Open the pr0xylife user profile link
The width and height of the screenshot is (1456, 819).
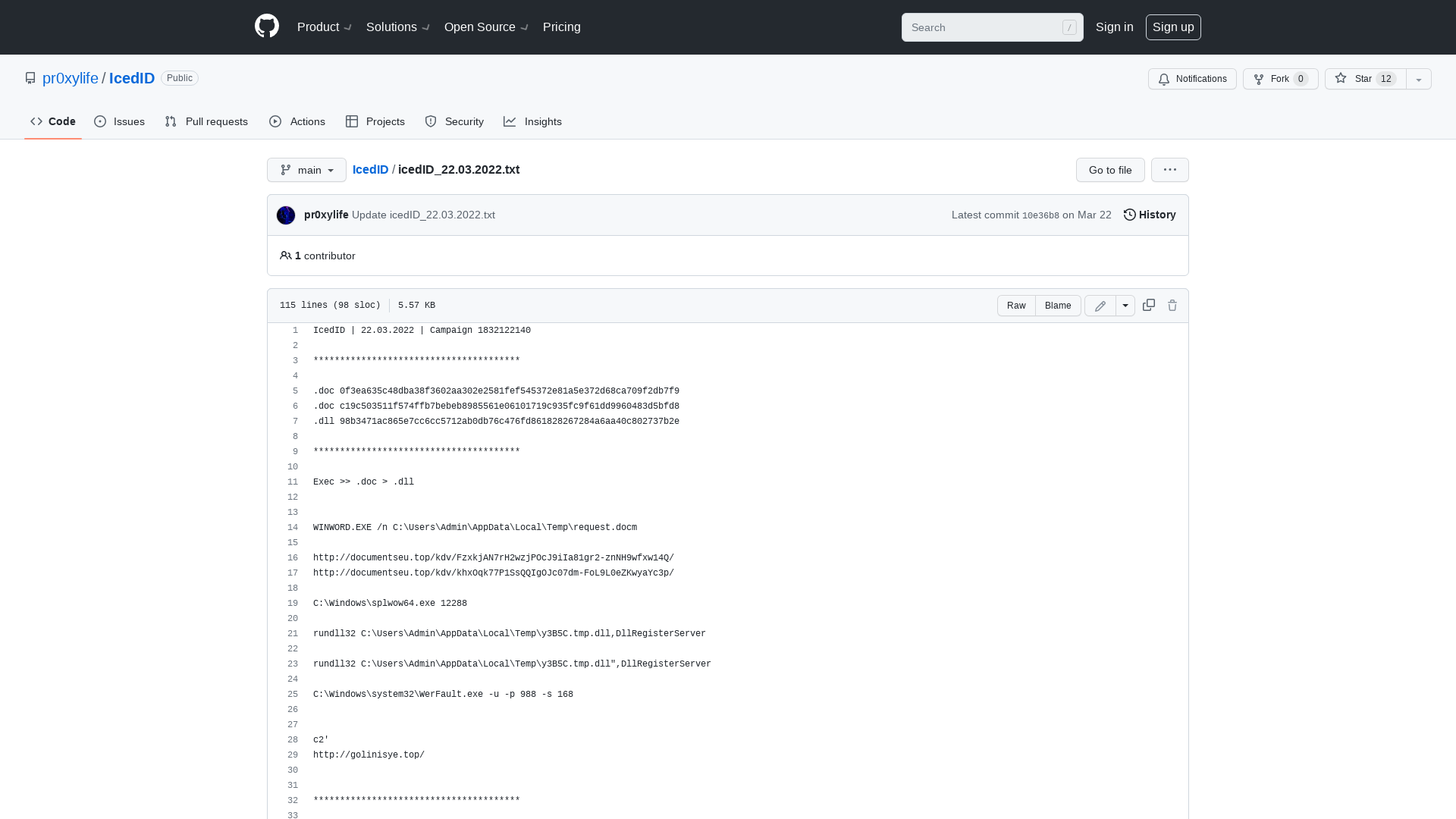click(71, 78)
